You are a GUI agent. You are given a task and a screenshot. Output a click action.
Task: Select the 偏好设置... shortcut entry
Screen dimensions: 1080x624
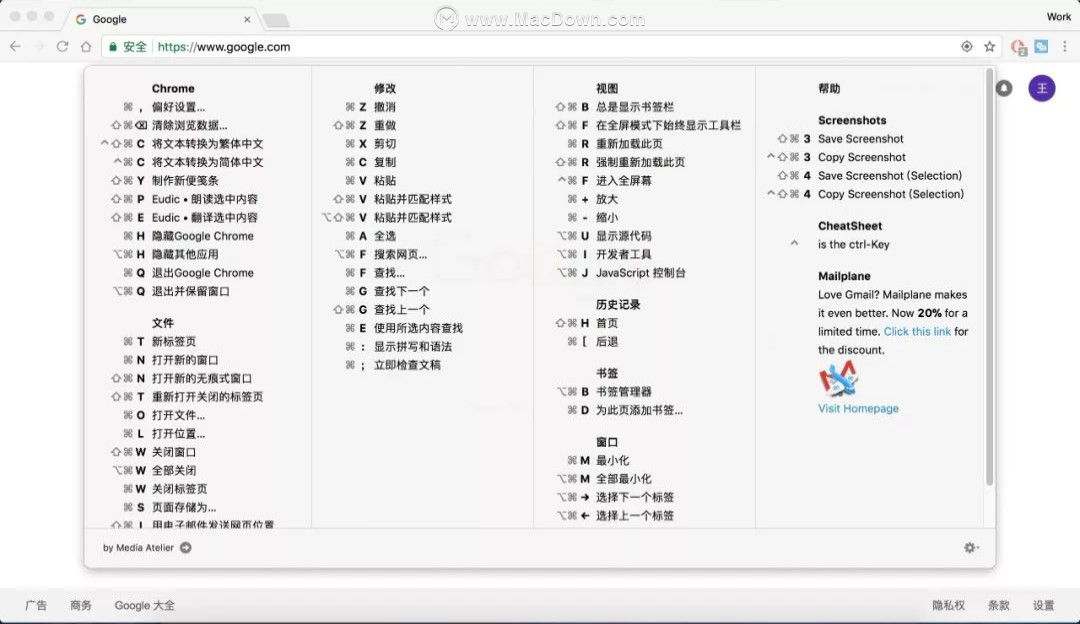click(178, 107)
